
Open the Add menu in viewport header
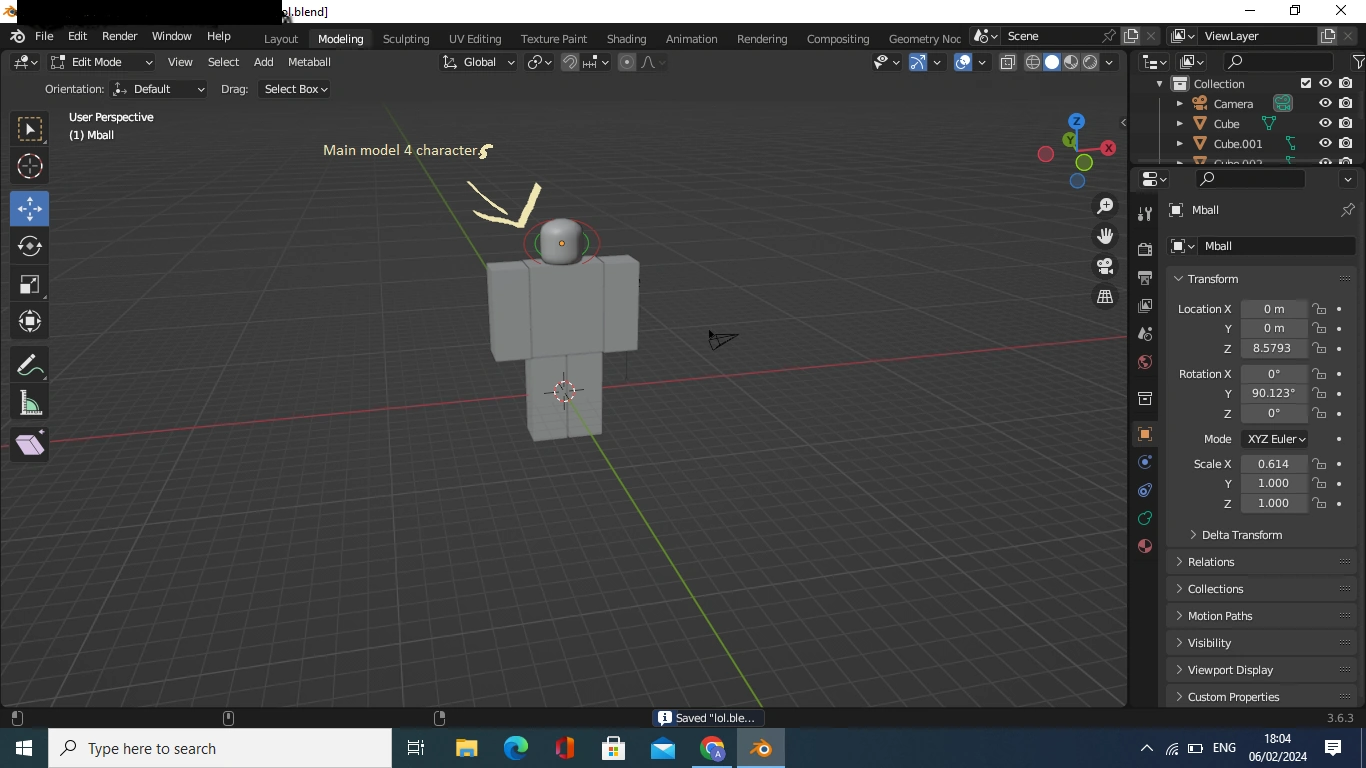(x=263, y=62)
